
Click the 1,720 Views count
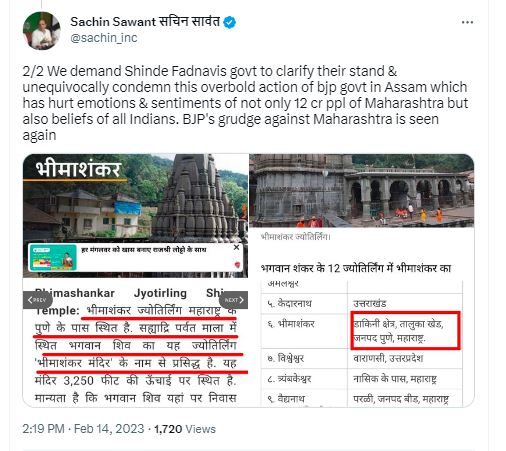click(185, 429)
